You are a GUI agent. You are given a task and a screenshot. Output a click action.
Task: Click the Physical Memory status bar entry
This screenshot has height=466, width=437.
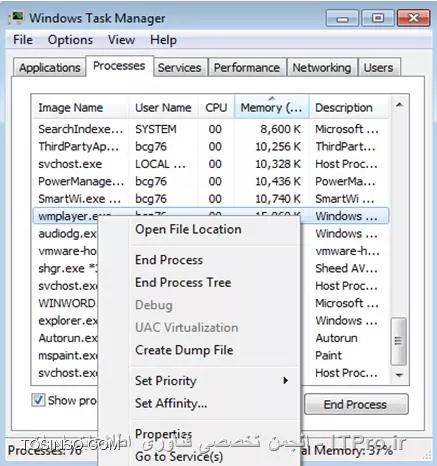(347, 451)
